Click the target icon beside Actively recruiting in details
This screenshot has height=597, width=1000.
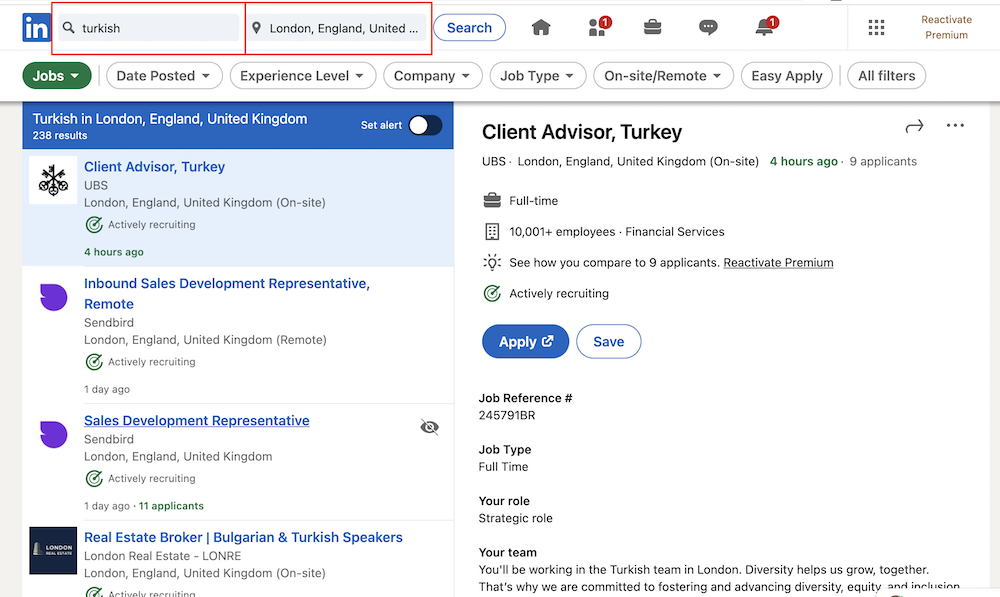[492, 293]
